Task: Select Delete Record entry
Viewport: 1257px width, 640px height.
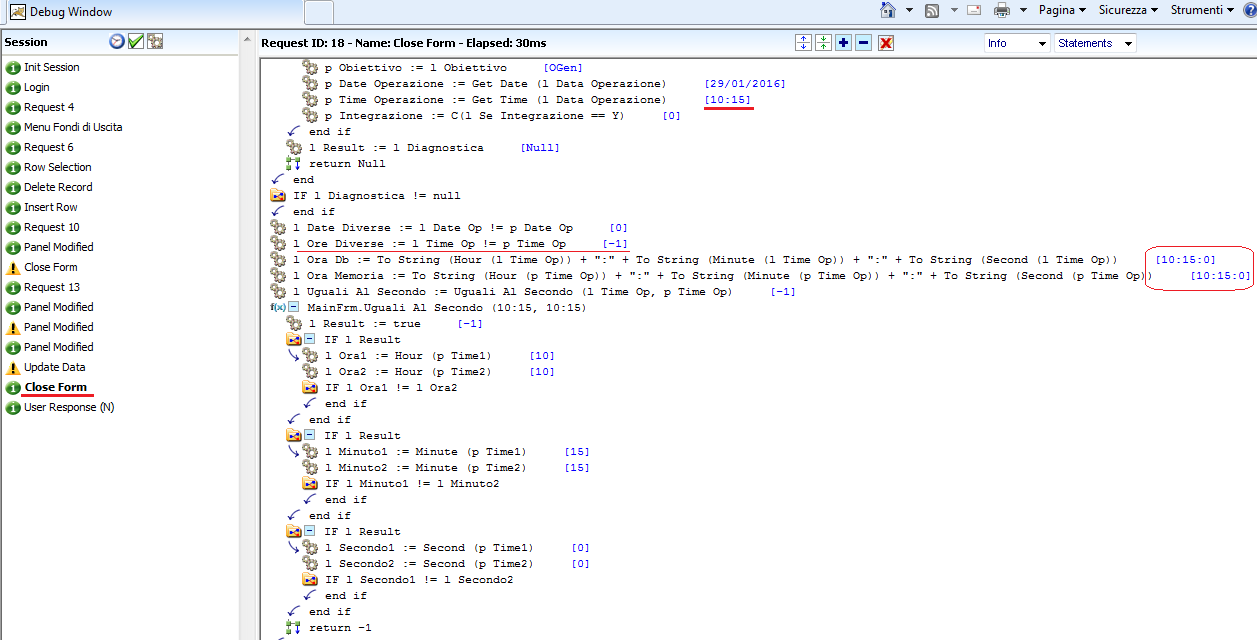Action: pos(58,187)
